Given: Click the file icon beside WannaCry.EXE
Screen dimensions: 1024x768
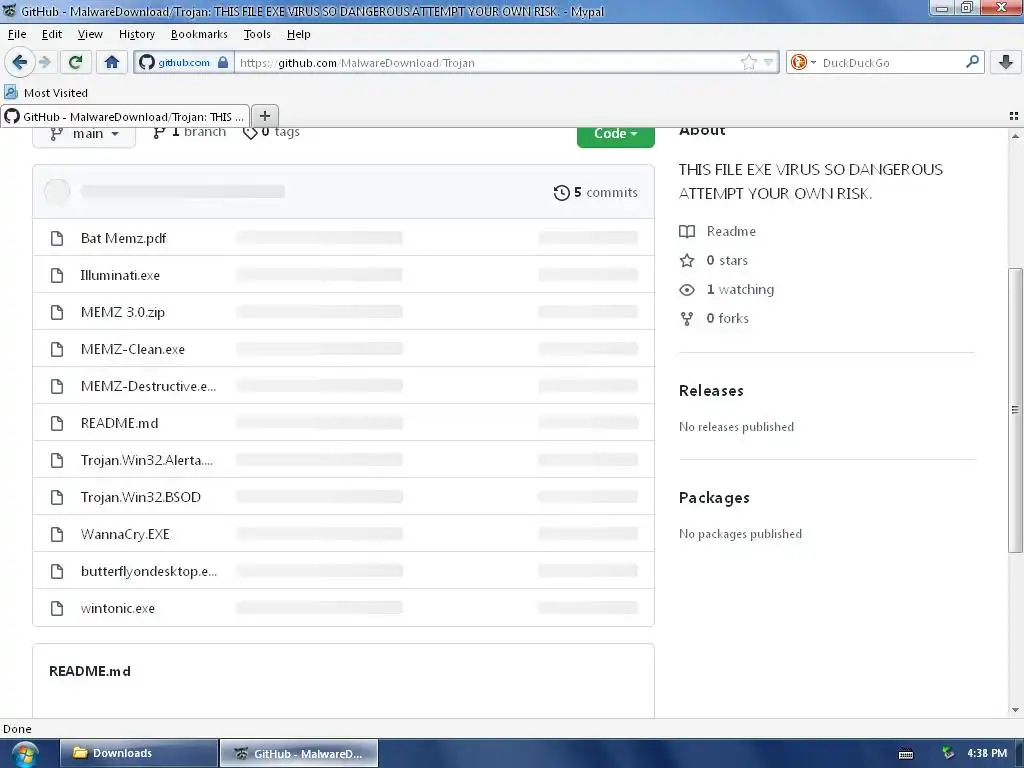Looking at the screenshot, I should pos(57,534).
